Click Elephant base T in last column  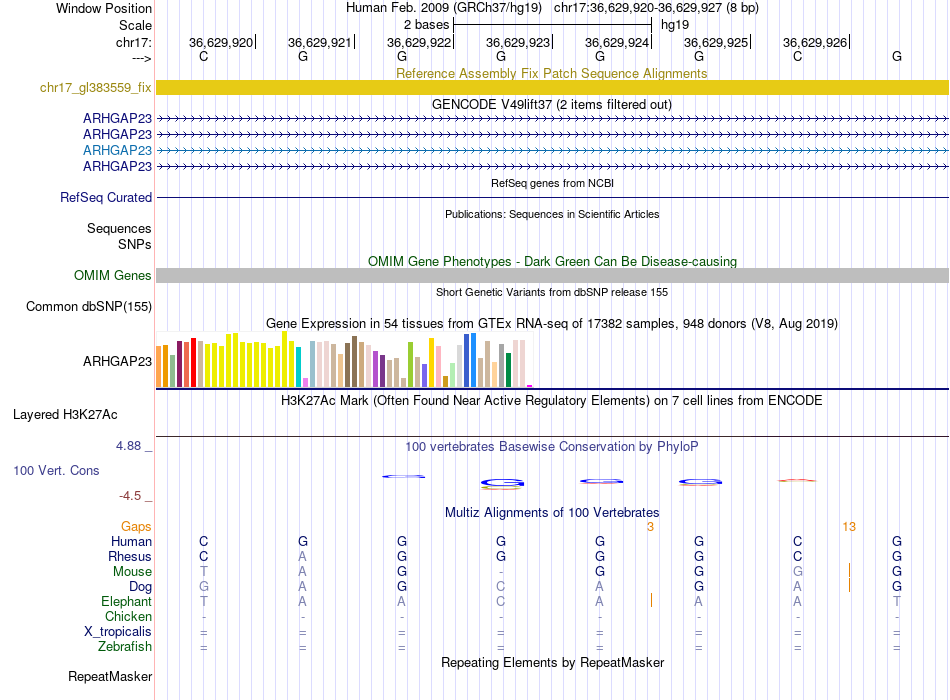click(897, 601)
